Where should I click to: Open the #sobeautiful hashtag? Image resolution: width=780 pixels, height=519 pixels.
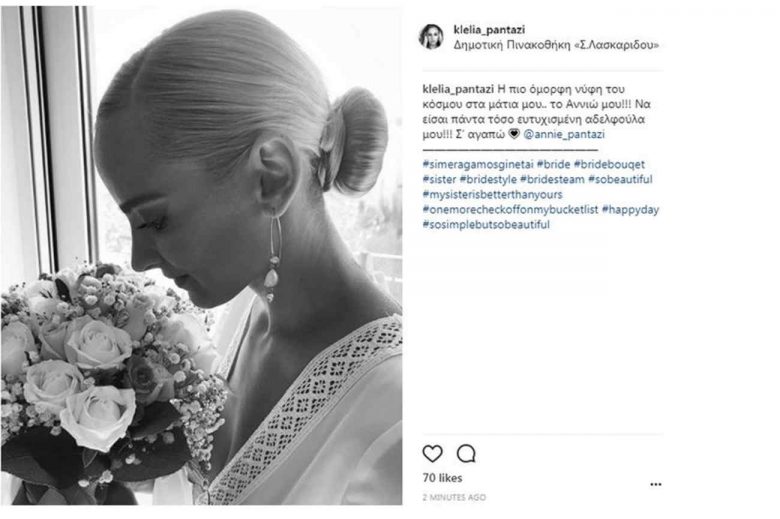620,179
